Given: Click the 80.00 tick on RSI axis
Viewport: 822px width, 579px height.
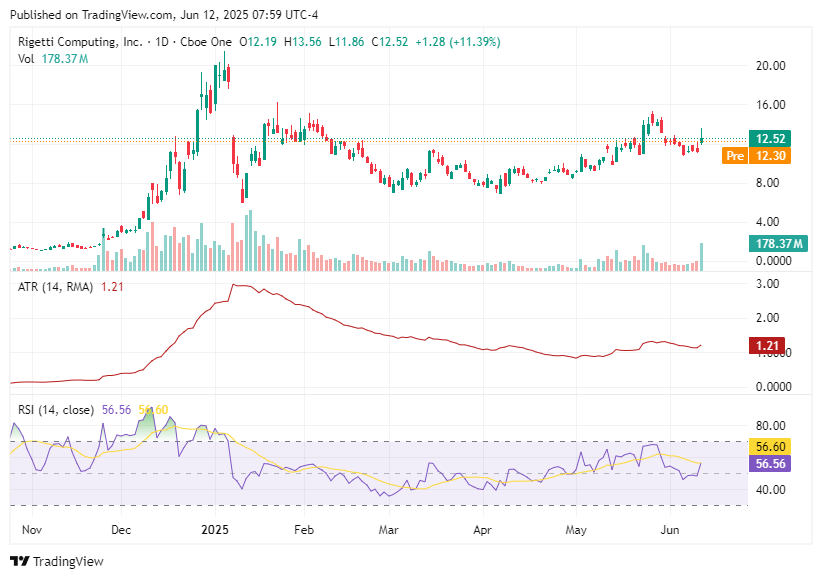Looking at the screenshot, I should tap(771, 425).
